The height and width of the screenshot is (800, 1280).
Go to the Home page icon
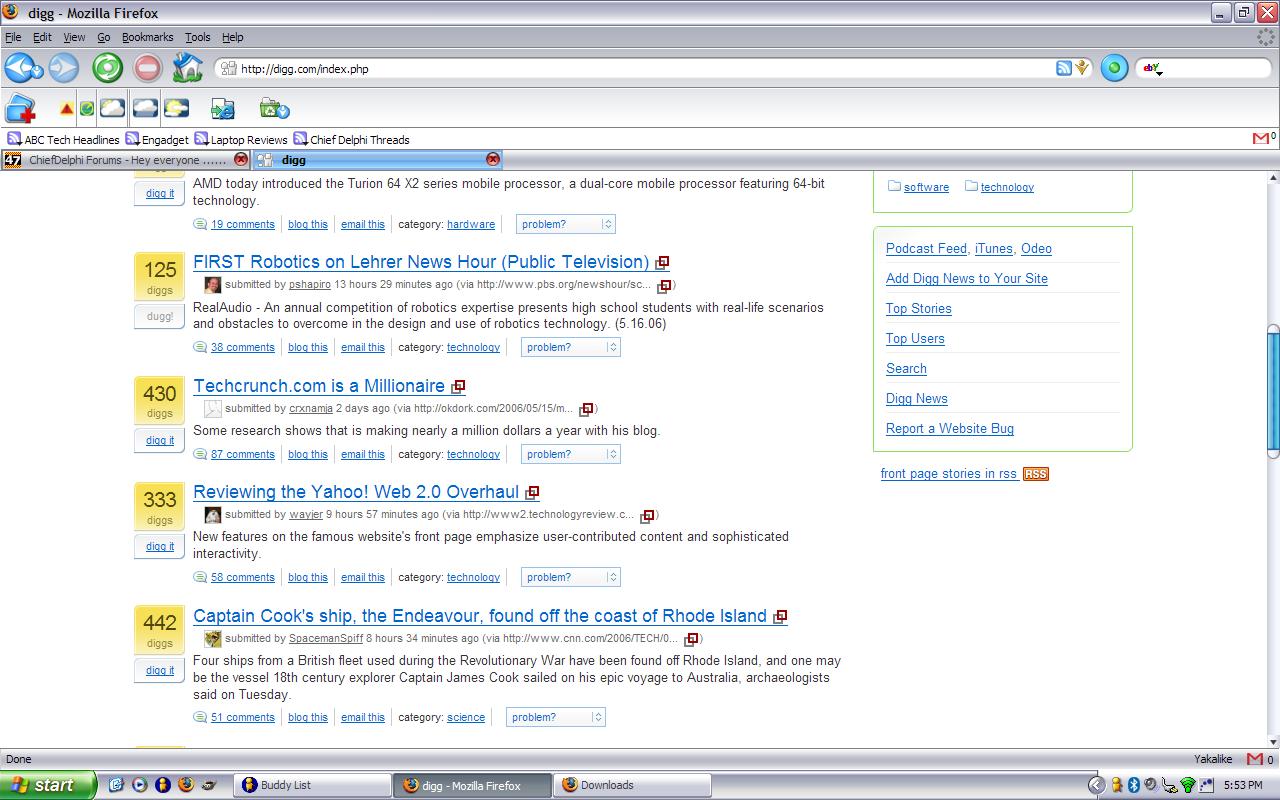[187, 68]
